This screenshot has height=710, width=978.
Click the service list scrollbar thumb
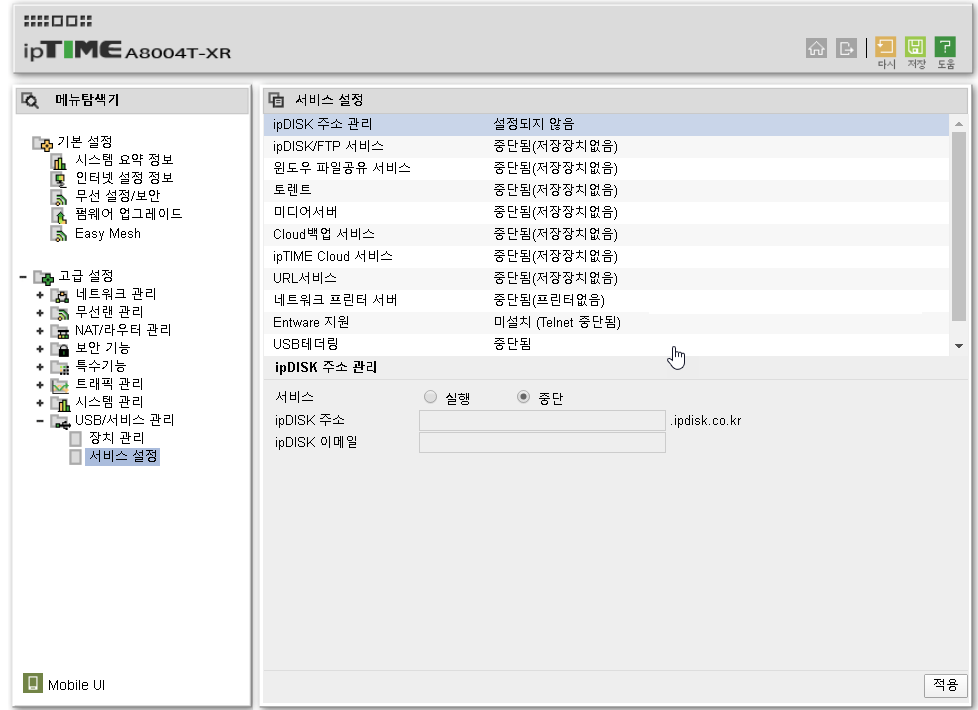pos(959,227)
